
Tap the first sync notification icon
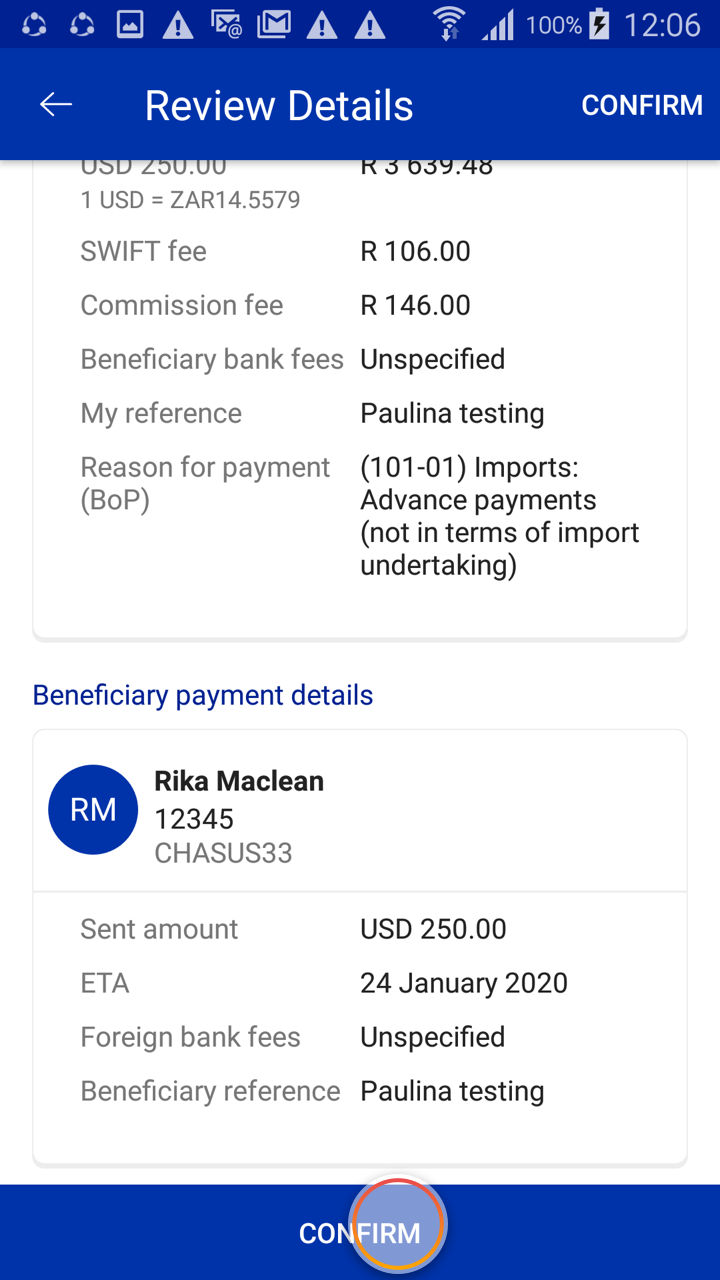tap(34, 24)
